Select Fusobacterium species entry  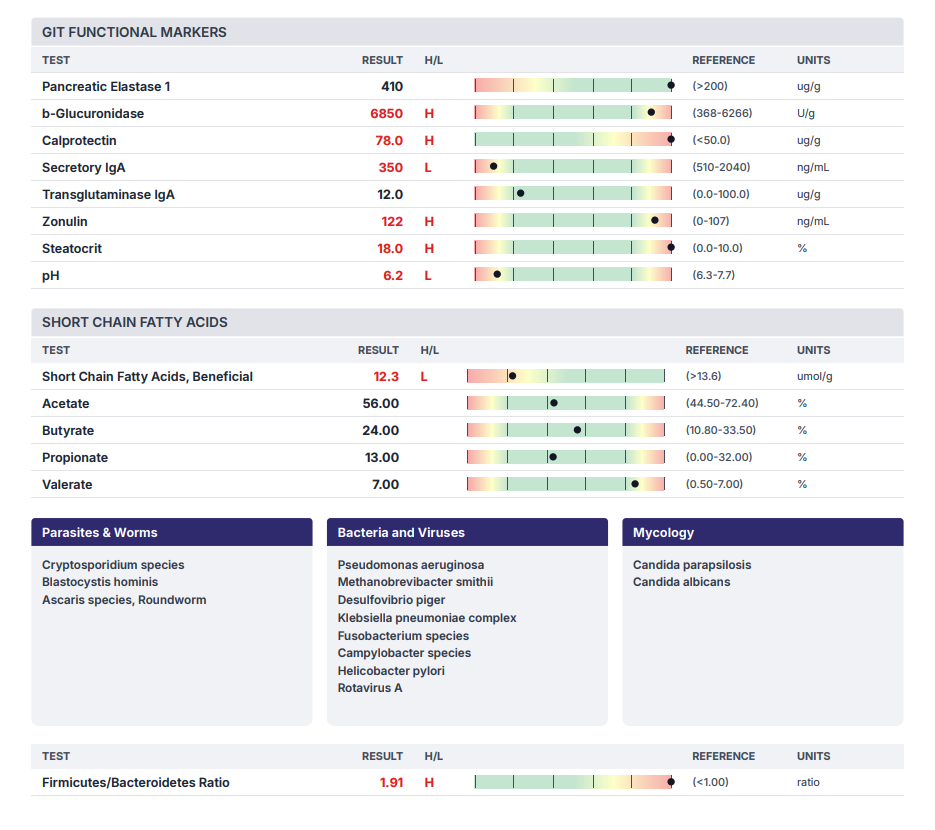[403, 636]
